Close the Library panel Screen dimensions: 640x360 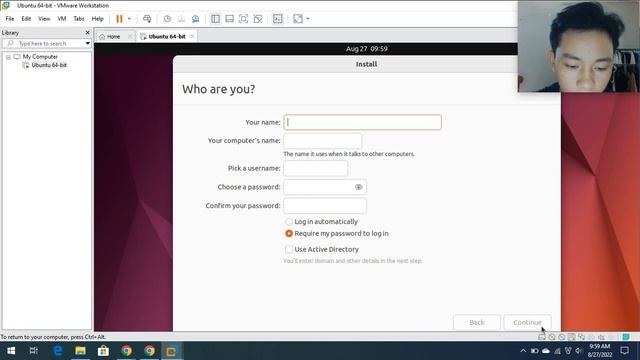[87, 33]
